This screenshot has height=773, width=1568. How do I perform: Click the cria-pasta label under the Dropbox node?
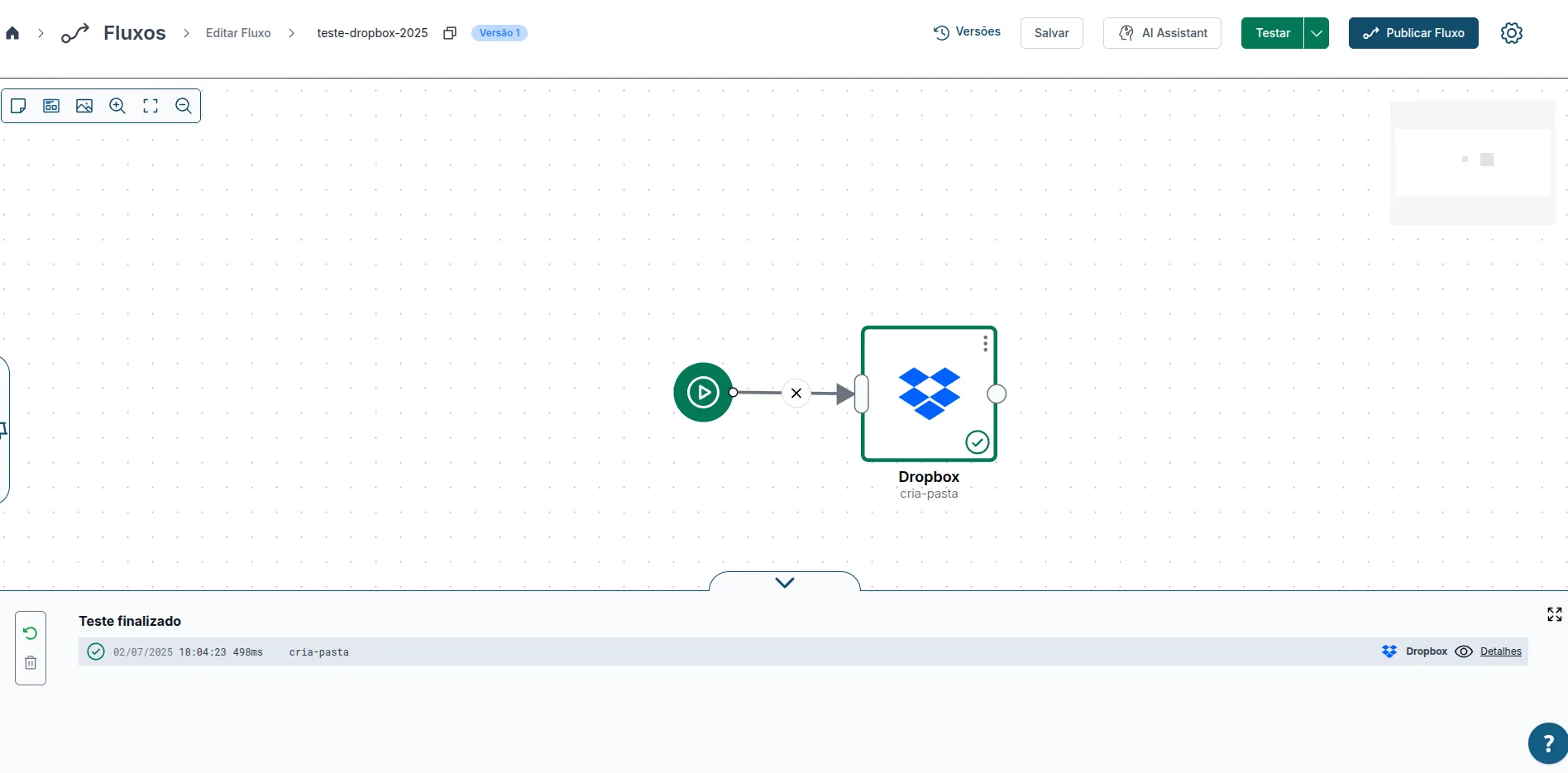929,494
